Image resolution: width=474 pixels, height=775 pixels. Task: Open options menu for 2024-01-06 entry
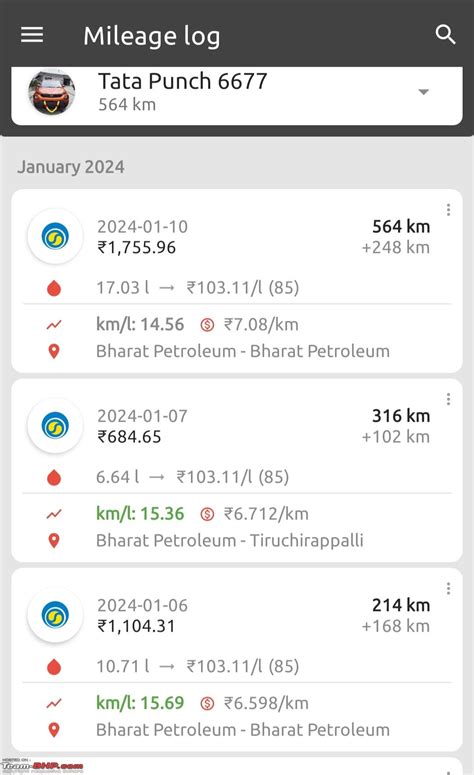pyautogui.click(x=448, y=588)
